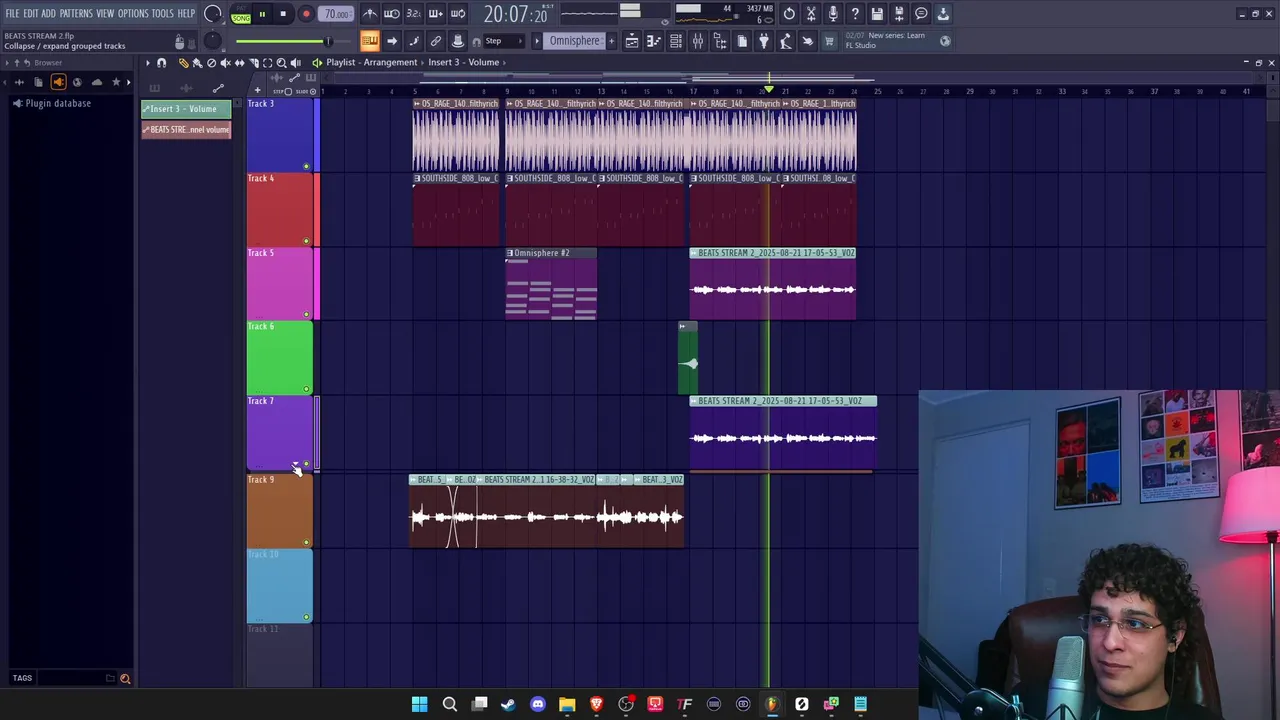Open the OPTIONS menu

[133, 14]
